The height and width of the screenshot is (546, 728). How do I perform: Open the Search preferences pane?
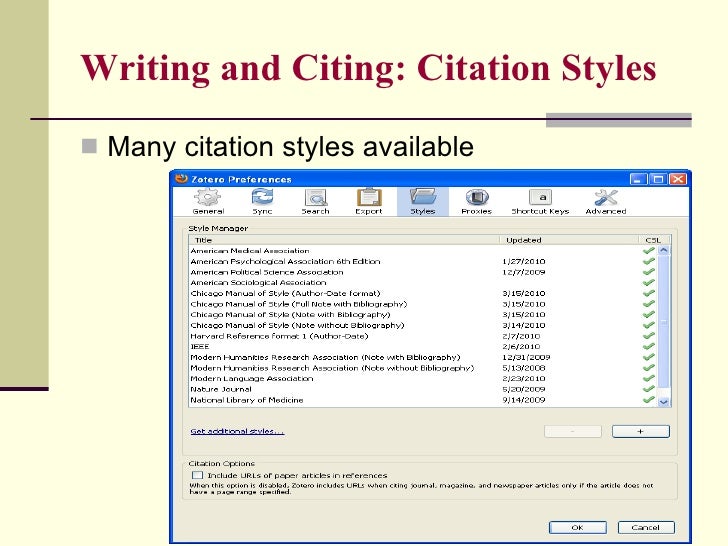click(x=315, y=201)
